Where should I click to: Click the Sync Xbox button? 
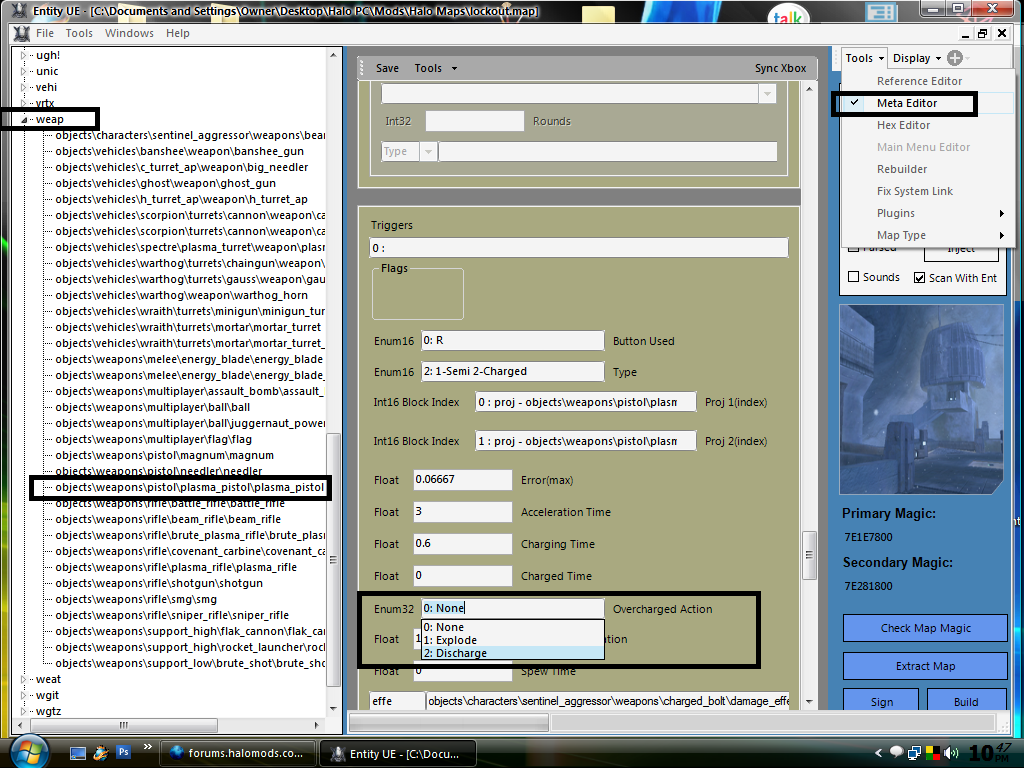(x=780, y=68)
